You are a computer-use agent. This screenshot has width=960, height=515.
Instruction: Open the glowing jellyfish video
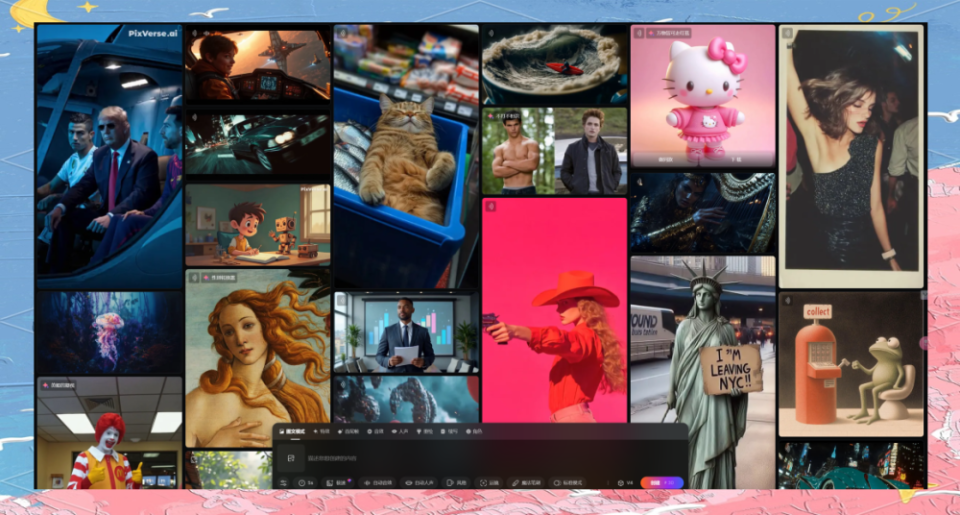tap(110, 333)
